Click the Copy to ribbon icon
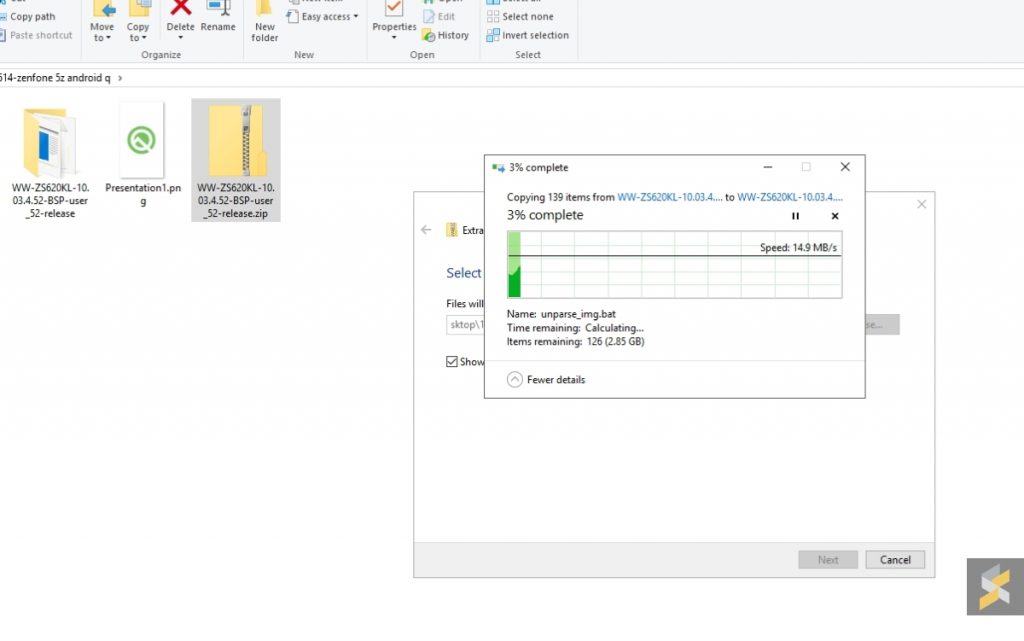 click(138, 9)
